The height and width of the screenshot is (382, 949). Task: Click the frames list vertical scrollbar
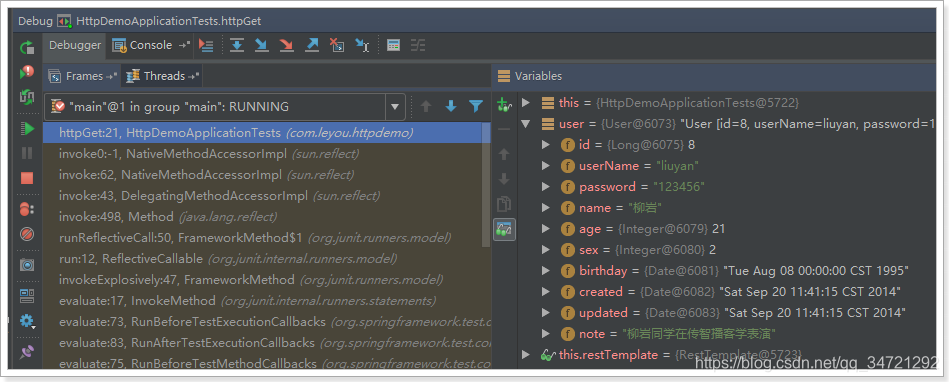pos(486,185)
